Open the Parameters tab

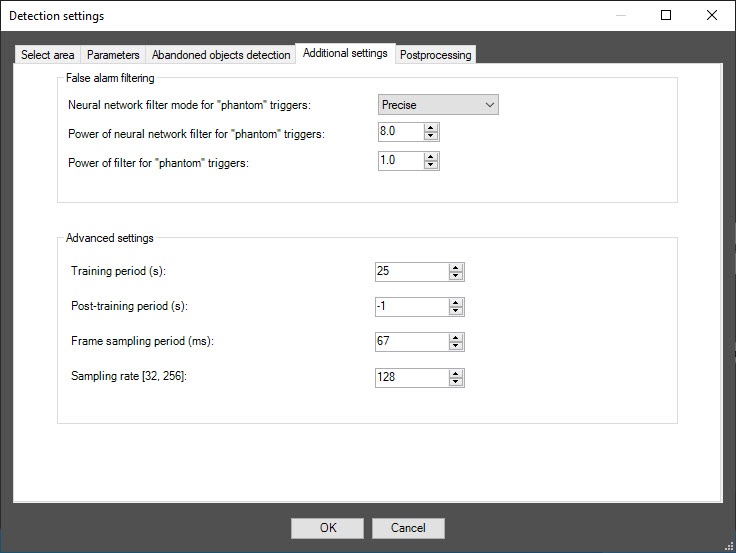point(113,55)
